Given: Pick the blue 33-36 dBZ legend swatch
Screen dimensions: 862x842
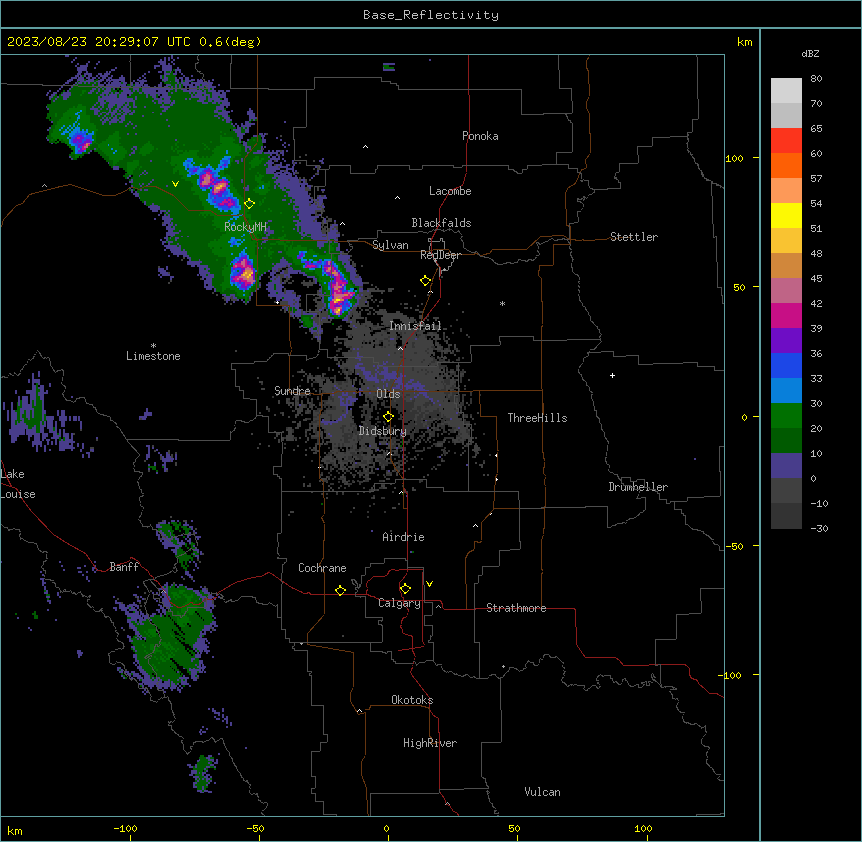Looking at the screenshot, I should [786, 365].
